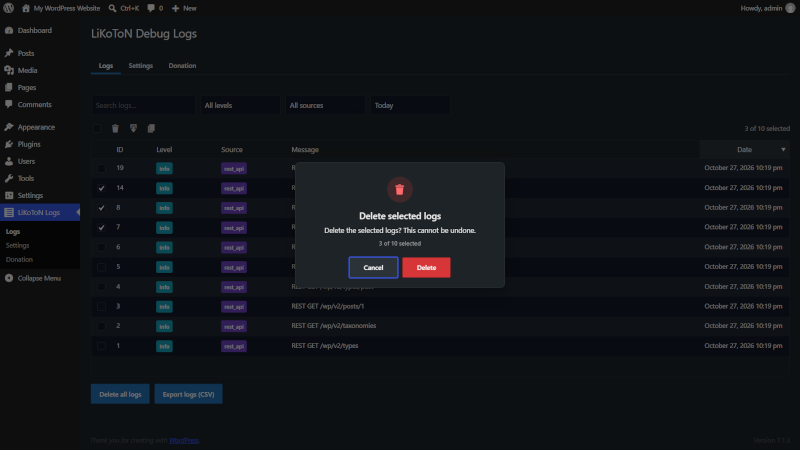Screen dimensions: 800x450
Task: Click the rest_api badge in row 1
Action: tap(234, 346)
